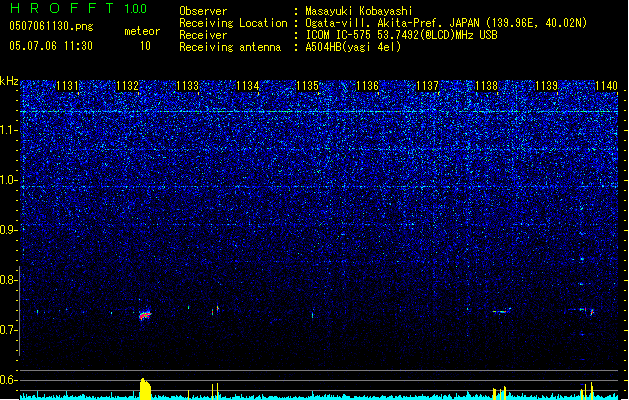This screenshot has width=629, height=400.
Task: Click time marker 1133
Action: click(187, 86)
